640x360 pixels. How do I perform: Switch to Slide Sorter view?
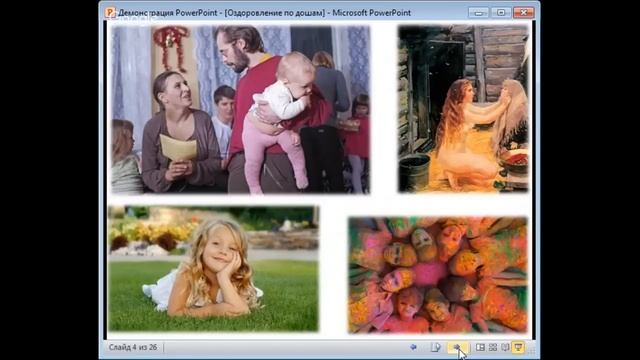[x=493, y=347]
